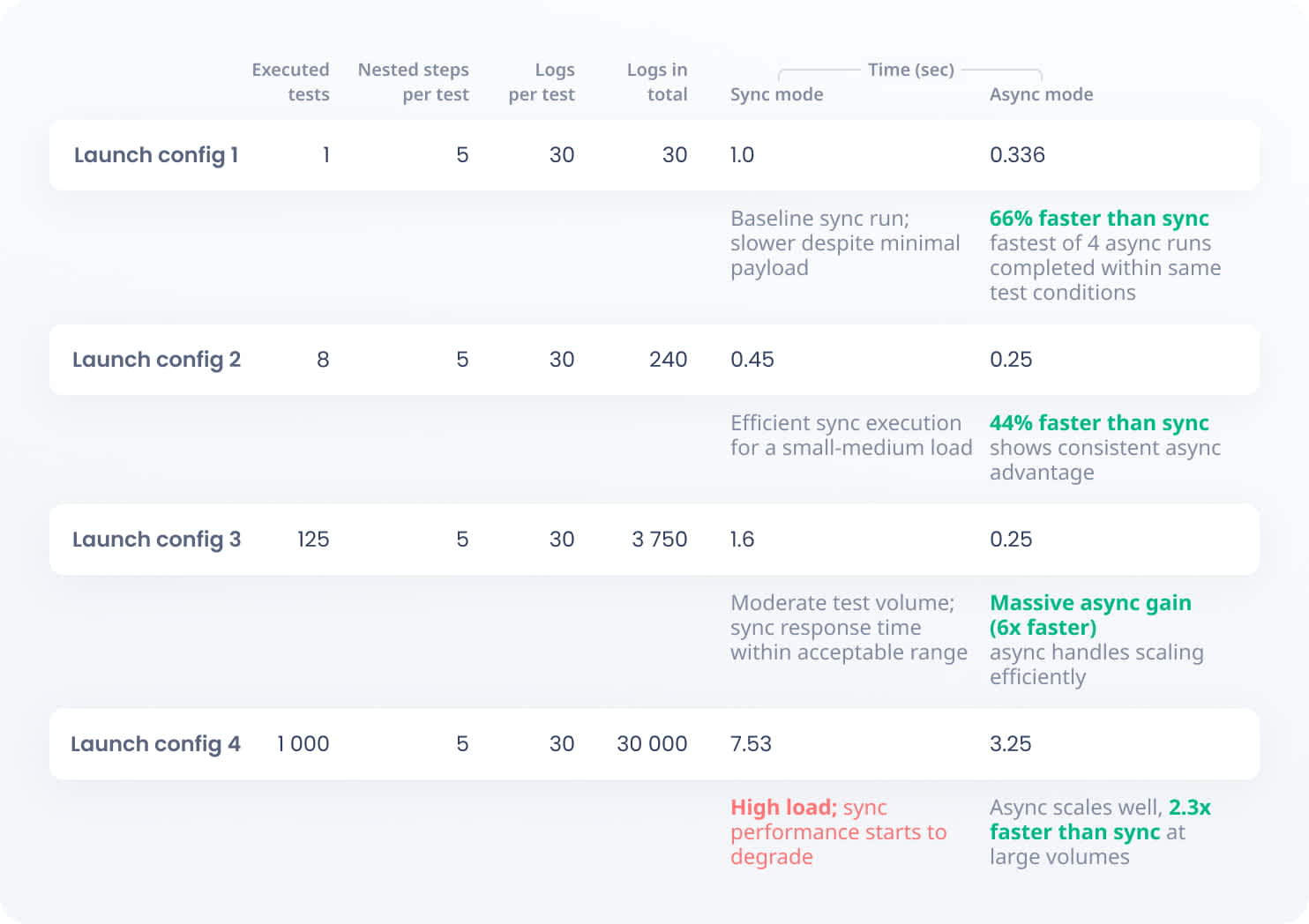Select the 'Async mode' column header
1309x924 pixels.
pos(1041,94)
